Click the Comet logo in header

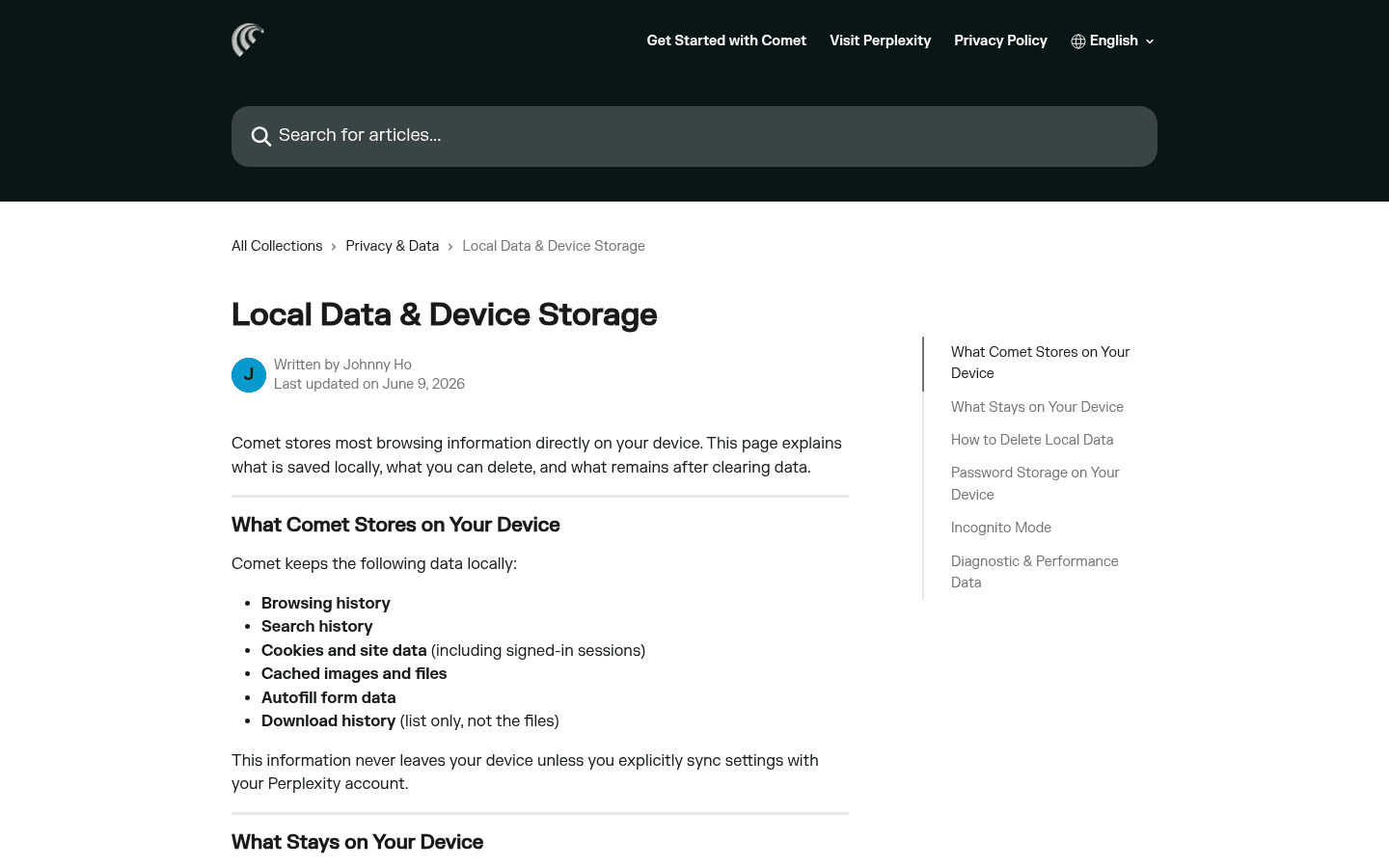[x=248, y=41]
